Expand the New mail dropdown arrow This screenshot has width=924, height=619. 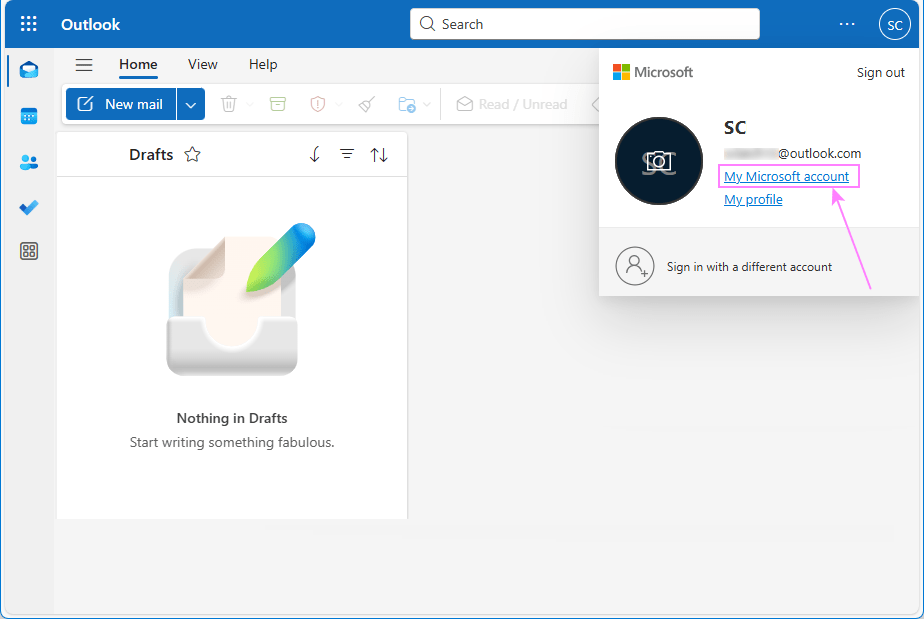[191, 104]
